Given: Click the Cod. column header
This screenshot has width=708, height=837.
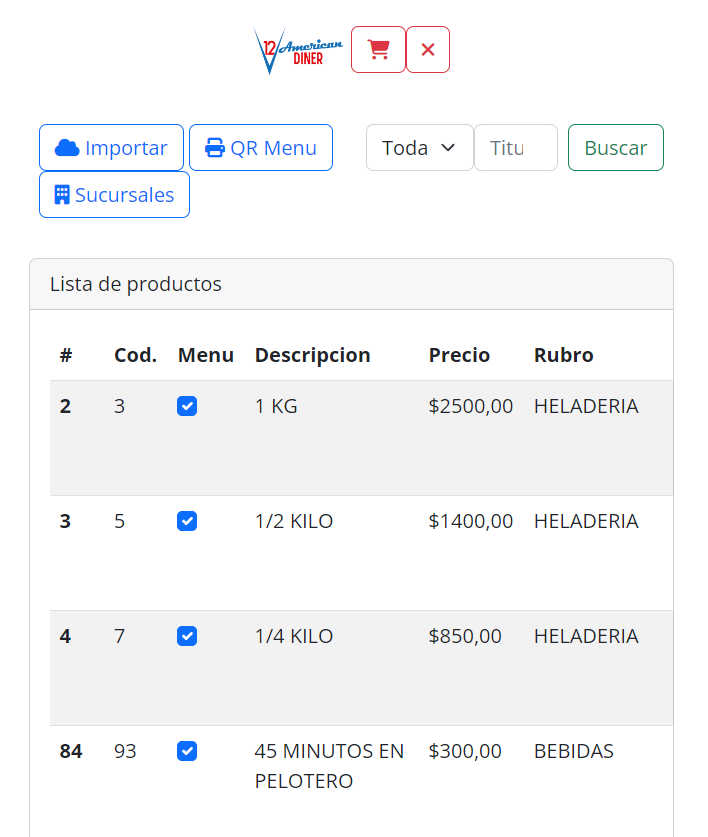Looking at the screenshot, I should [x=135, y=355].
